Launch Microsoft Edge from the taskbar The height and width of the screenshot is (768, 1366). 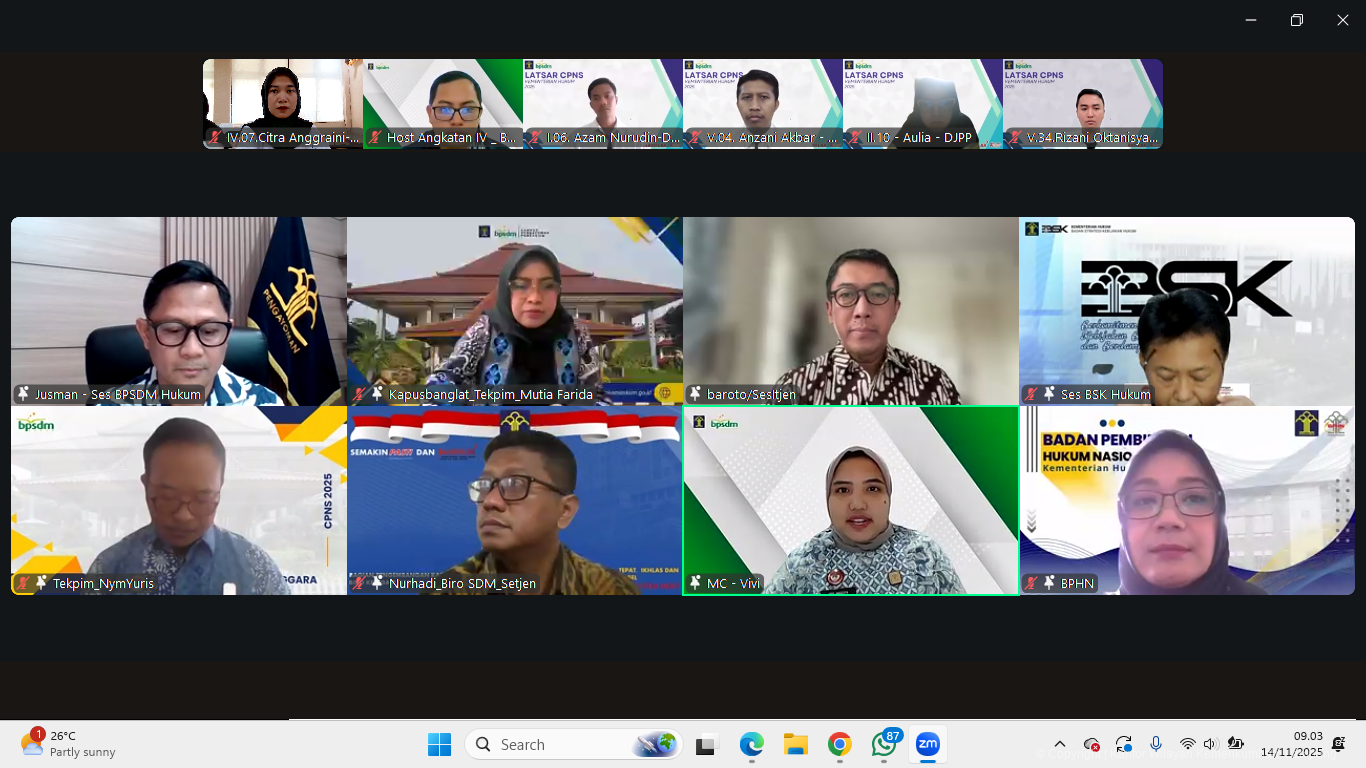(751, 744)
